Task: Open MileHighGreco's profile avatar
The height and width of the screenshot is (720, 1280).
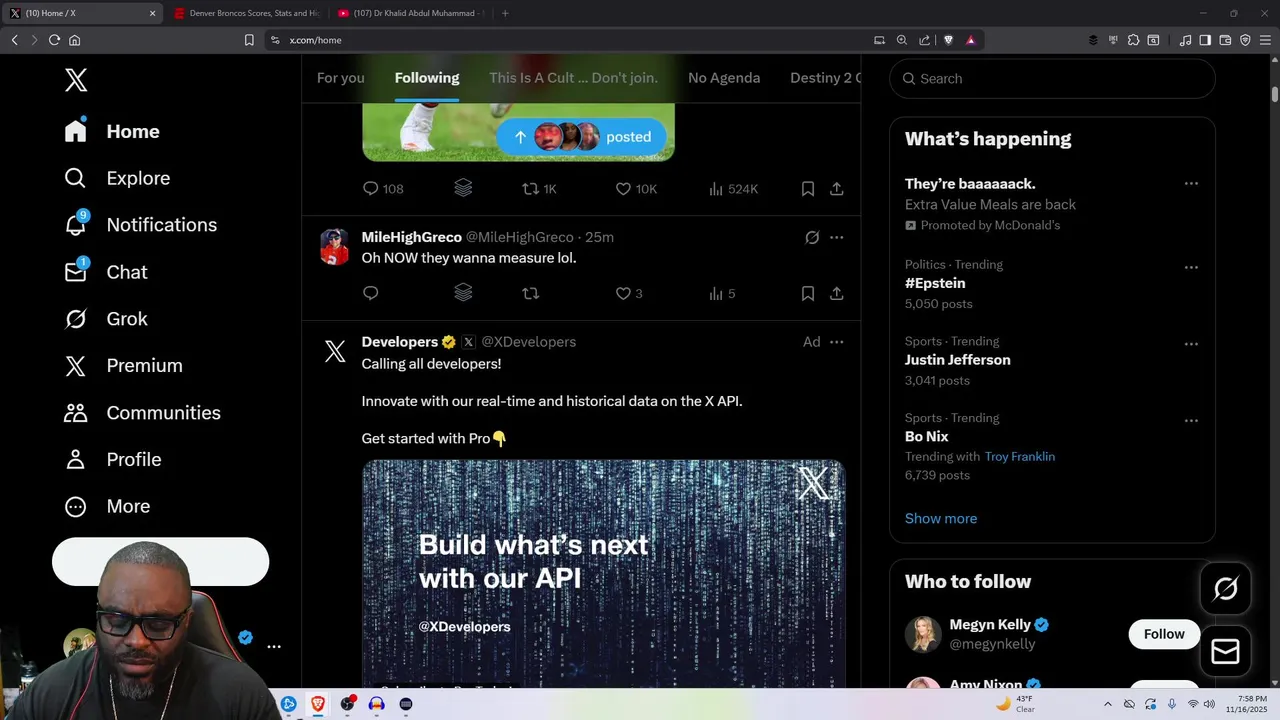Action: [x=335, y=246]
